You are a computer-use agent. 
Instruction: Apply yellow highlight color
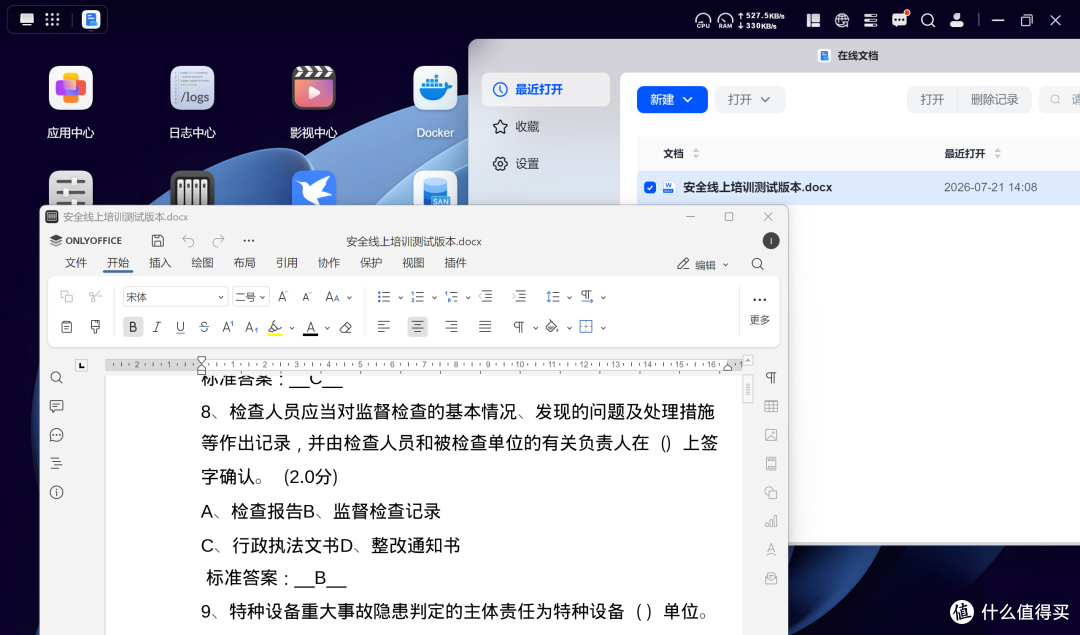point(275,327)
